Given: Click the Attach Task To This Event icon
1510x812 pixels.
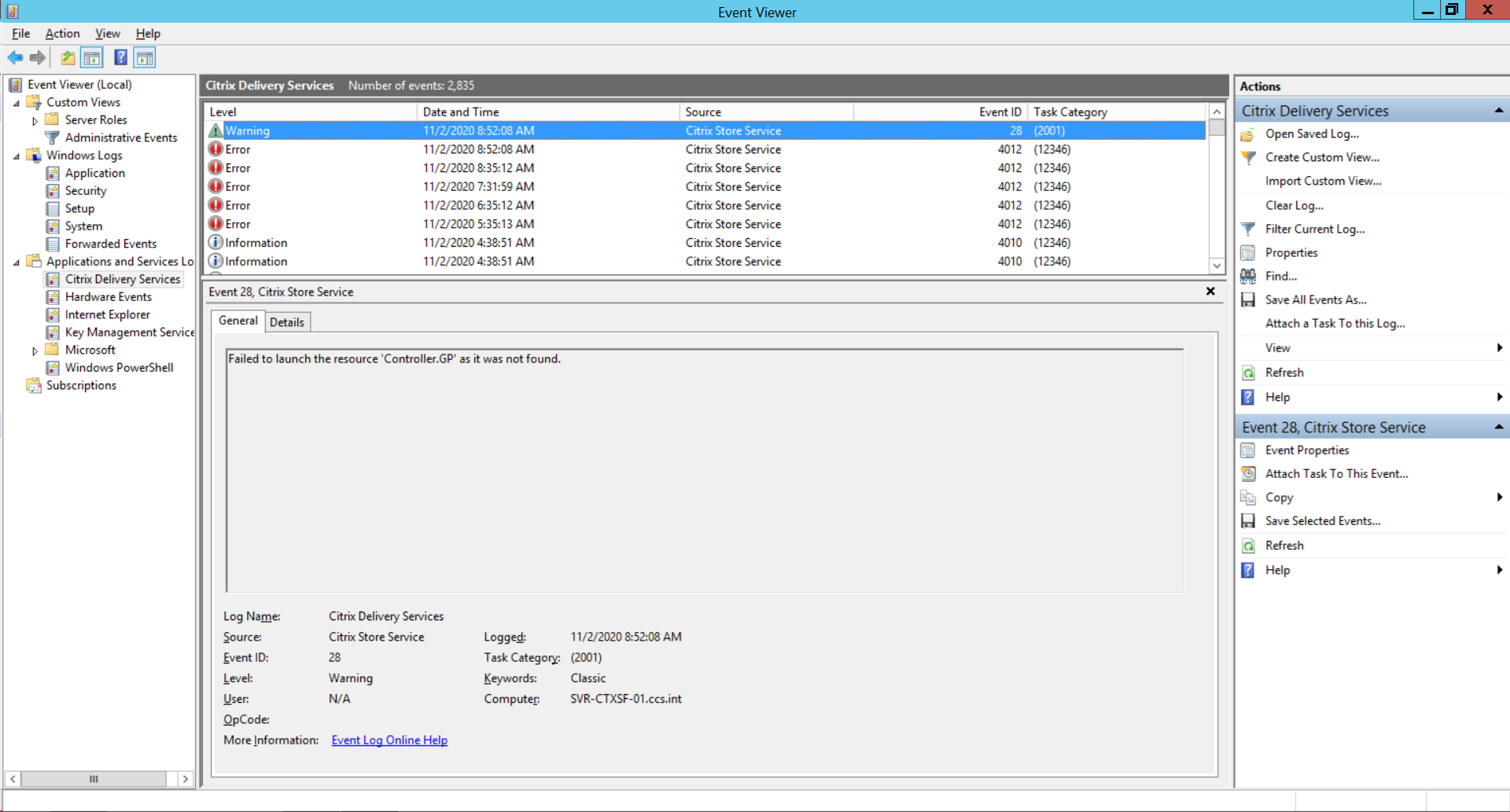Looking at the screenshot, I should 1248,474.
